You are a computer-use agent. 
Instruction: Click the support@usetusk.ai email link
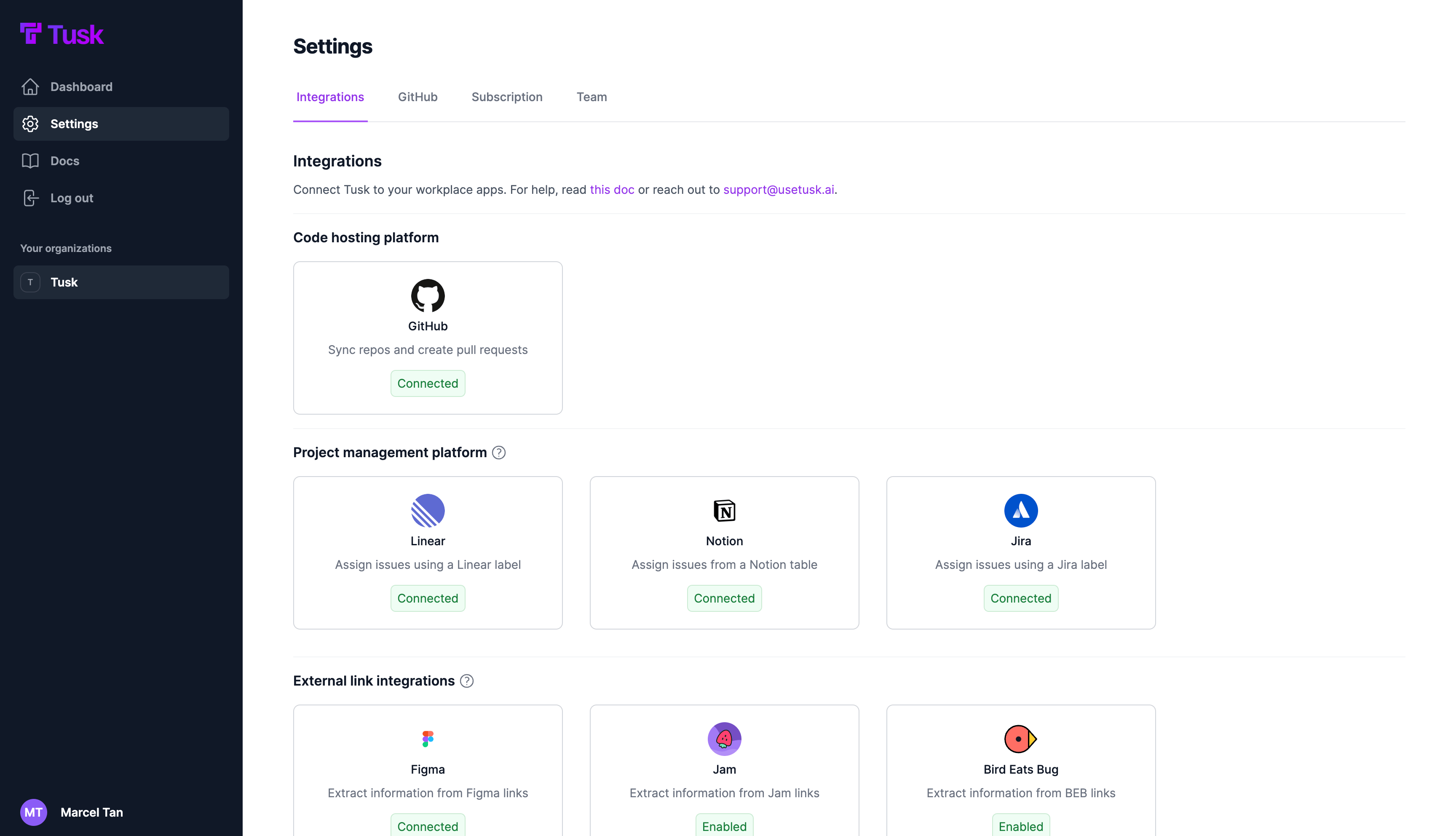tap(778, 190)
